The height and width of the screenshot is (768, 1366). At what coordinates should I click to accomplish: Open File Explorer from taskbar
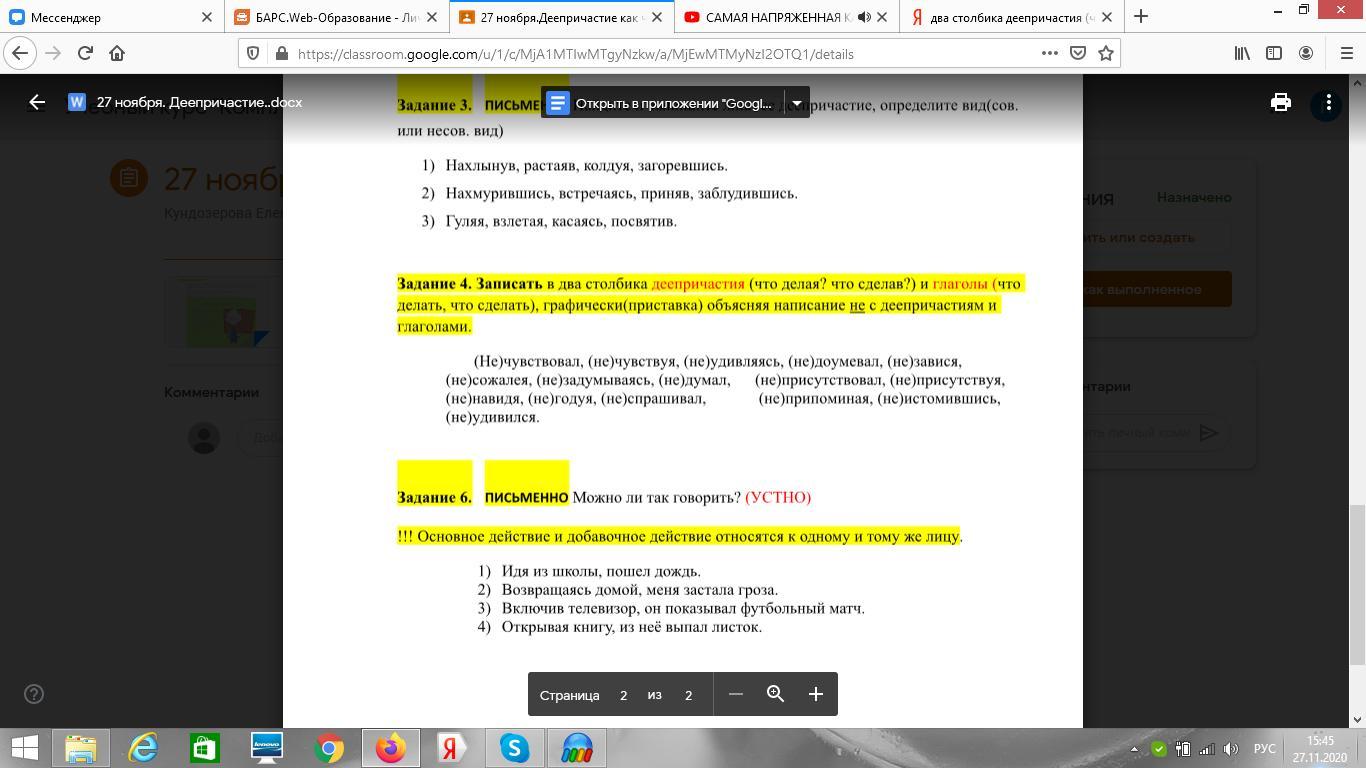click(81, 748)
